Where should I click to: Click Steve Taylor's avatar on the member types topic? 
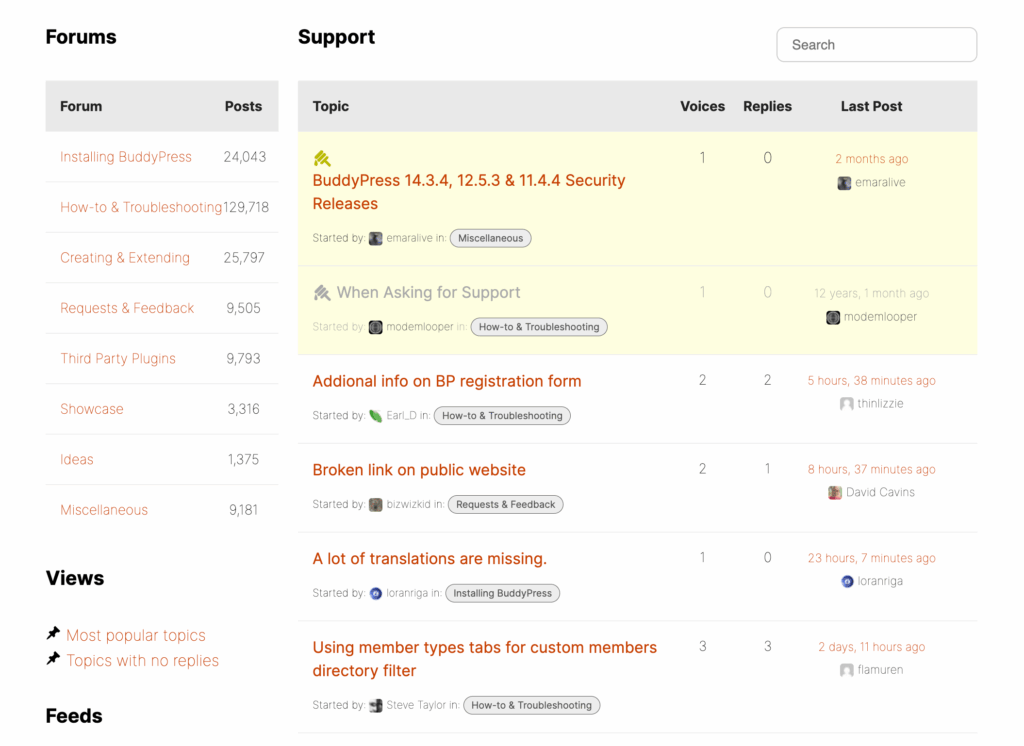pos(374,705)
